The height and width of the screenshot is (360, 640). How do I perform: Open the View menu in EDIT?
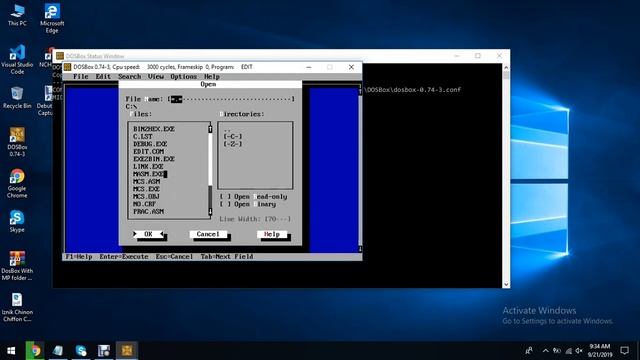[x=156, y=76]
